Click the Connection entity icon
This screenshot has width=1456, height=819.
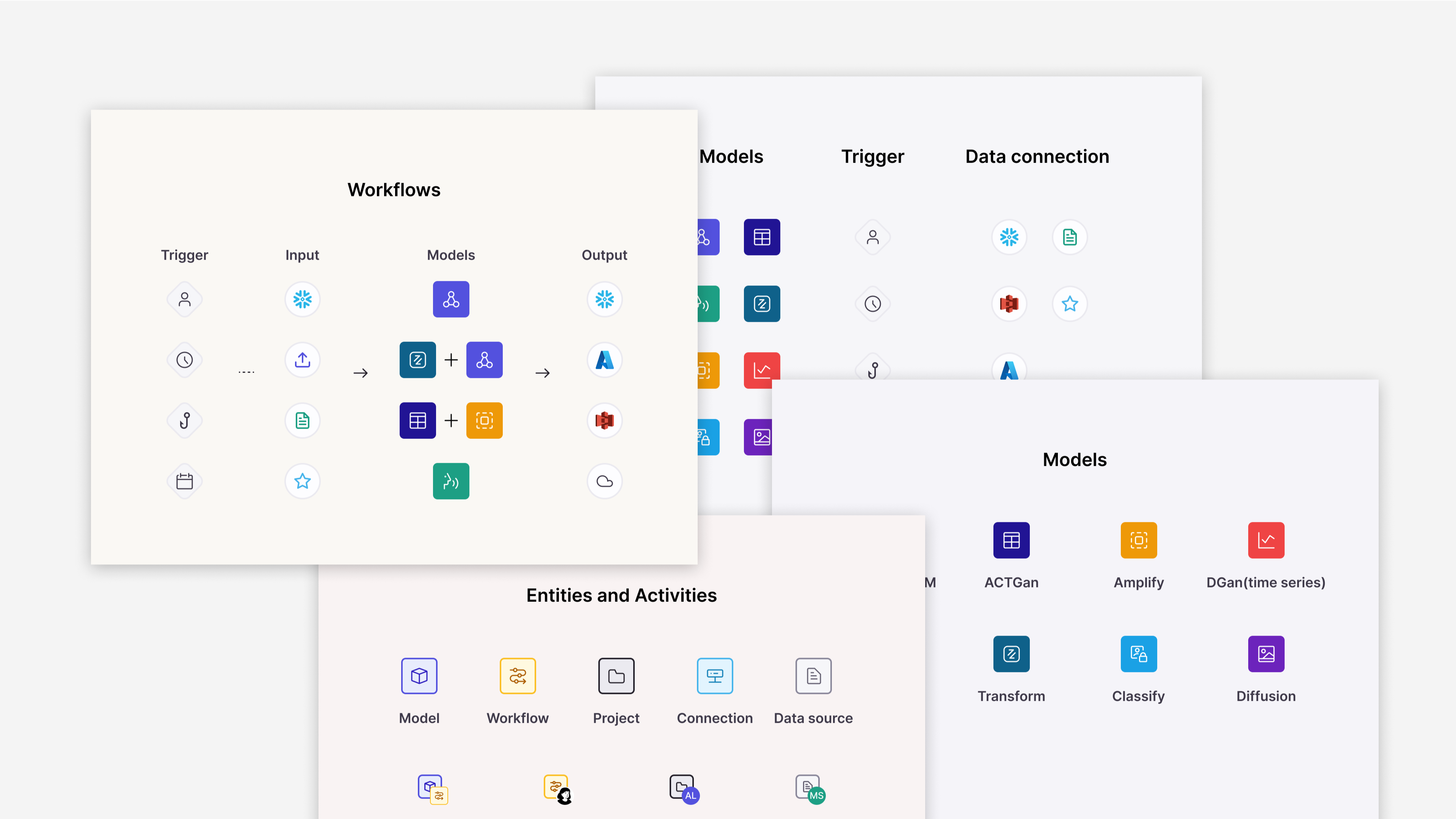coord(714,675)
